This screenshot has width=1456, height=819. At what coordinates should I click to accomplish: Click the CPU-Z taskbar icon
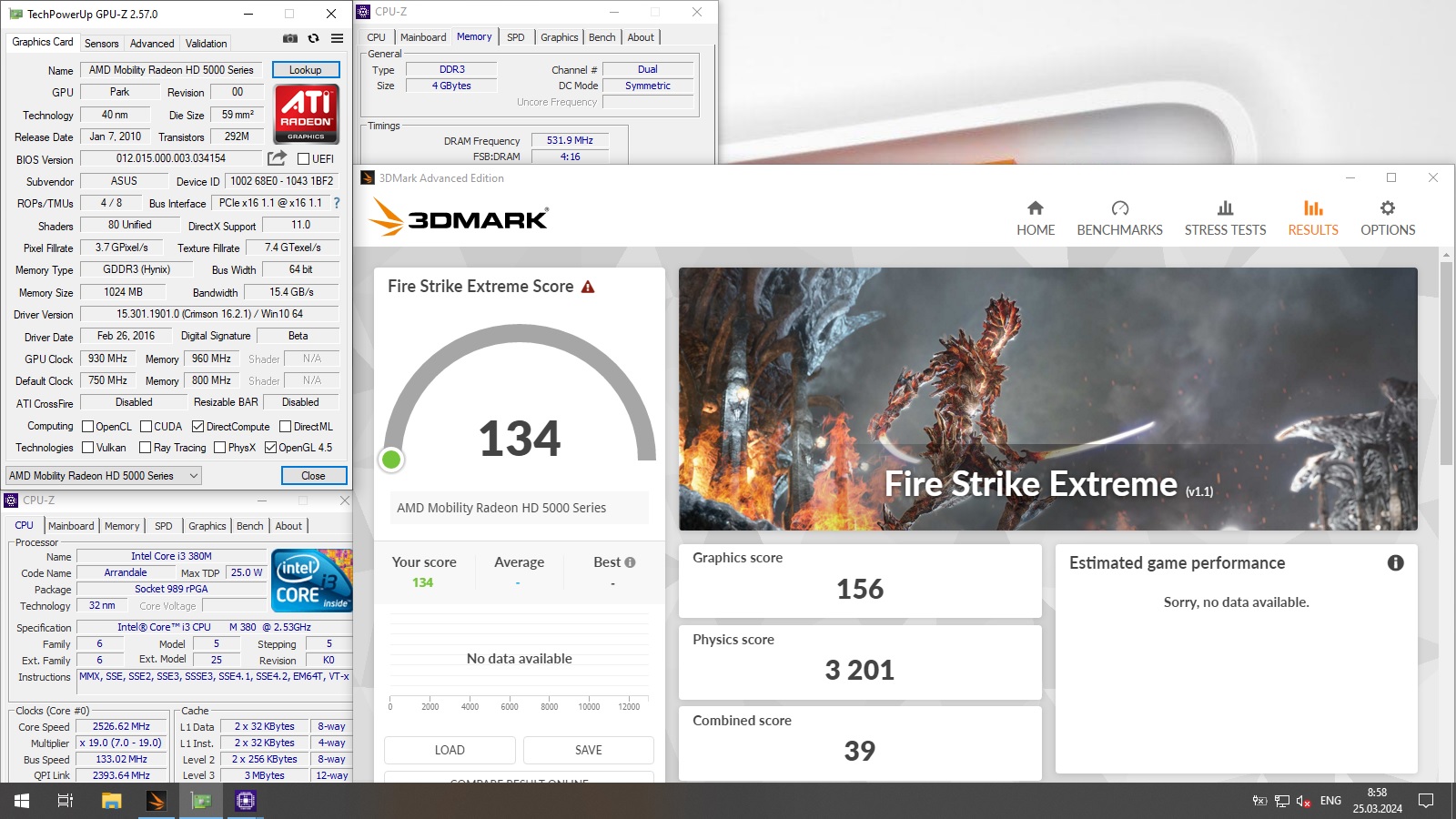246,801
